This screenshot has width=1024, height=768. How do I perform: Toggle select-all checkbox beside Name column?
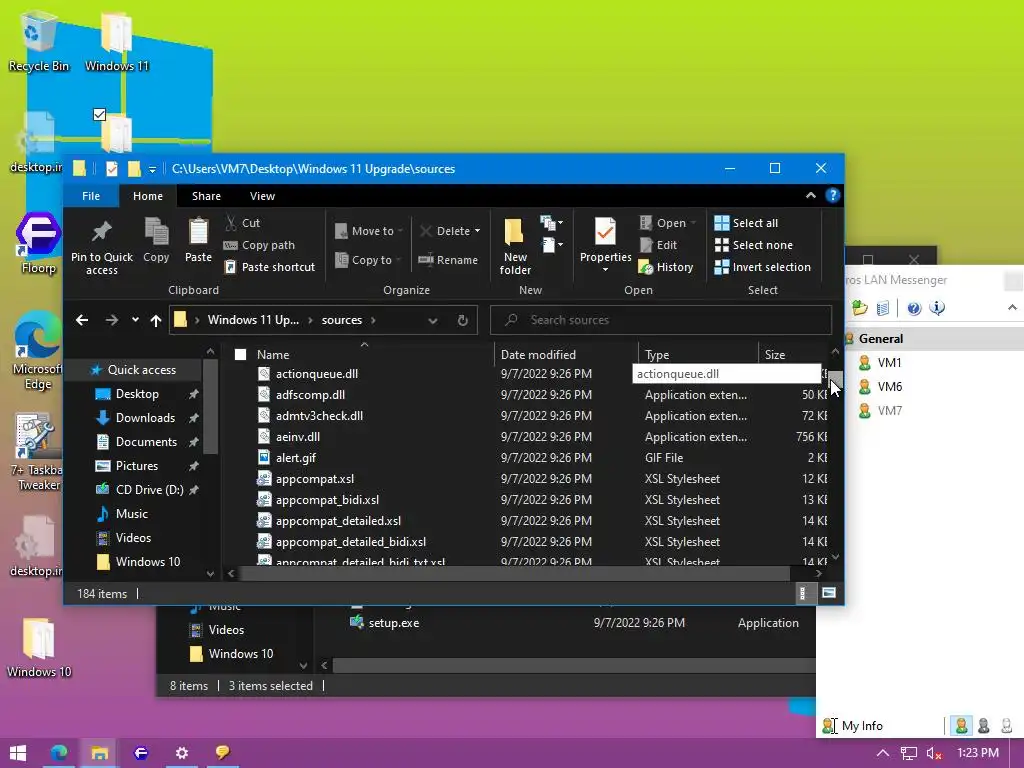point(240,355)
